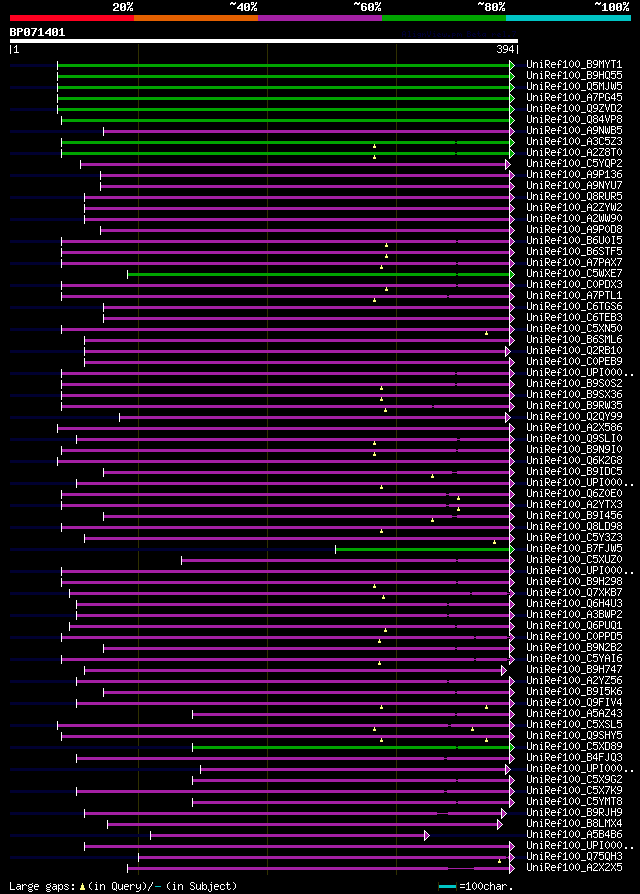Click the UniRef100_Q2RB10 label
640x894 pixels.
(574, 351)
